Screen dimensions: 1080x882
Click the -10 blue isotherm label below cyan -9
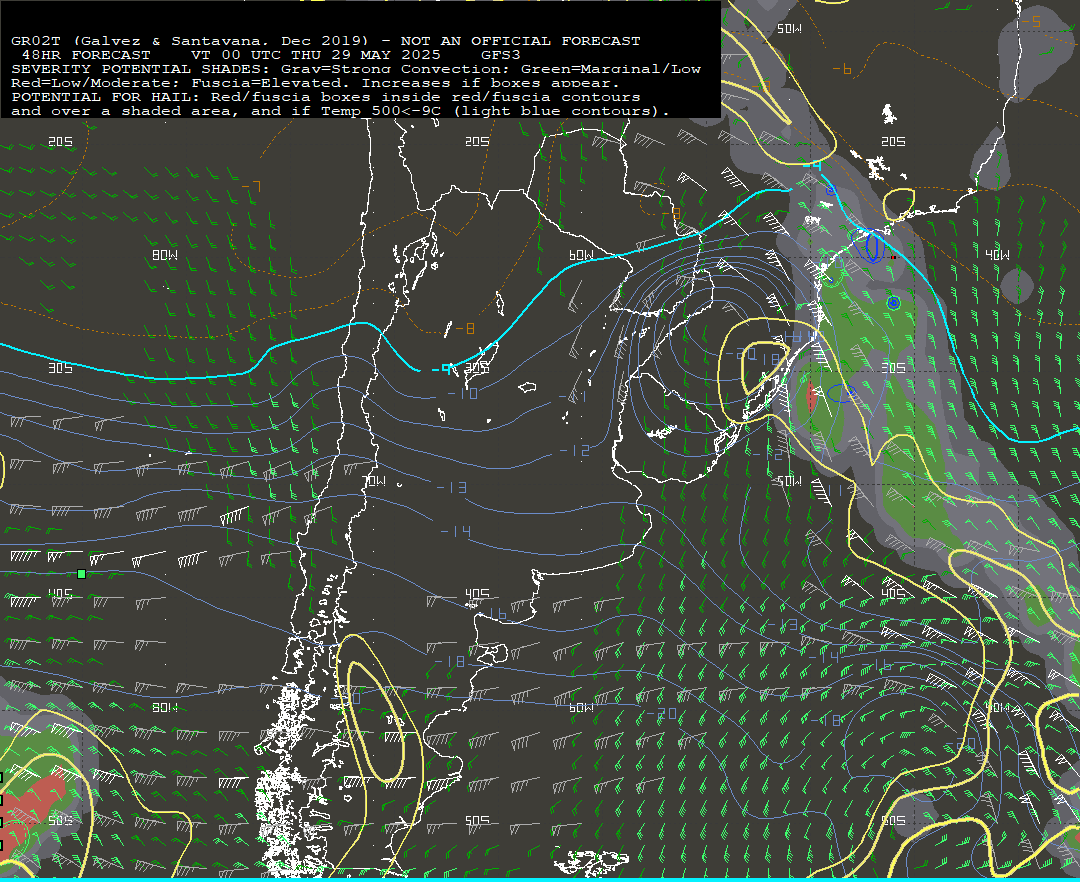462,393
